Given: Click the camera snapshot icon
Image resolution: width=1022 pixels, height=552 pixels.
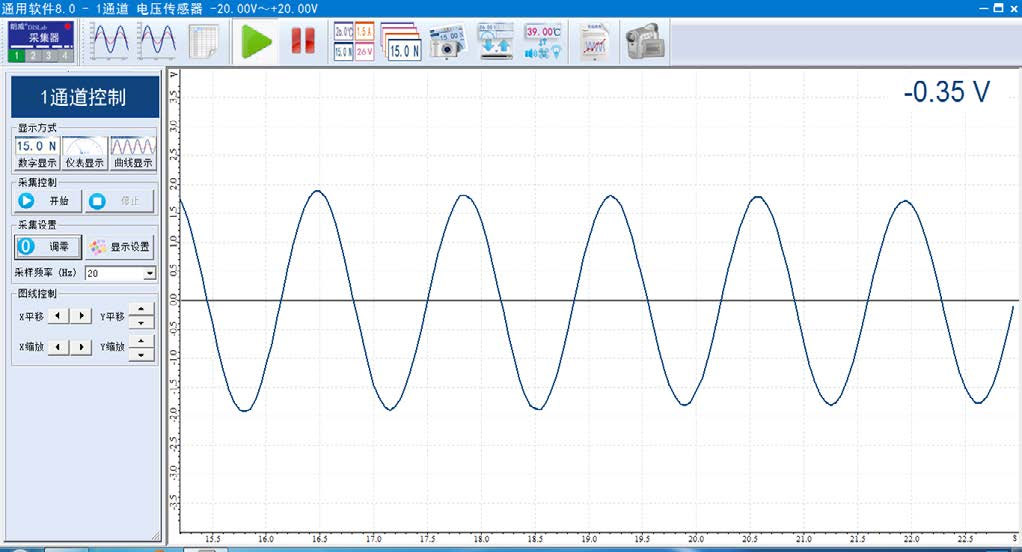Looking at the screenshot, I should coord(448,41).
